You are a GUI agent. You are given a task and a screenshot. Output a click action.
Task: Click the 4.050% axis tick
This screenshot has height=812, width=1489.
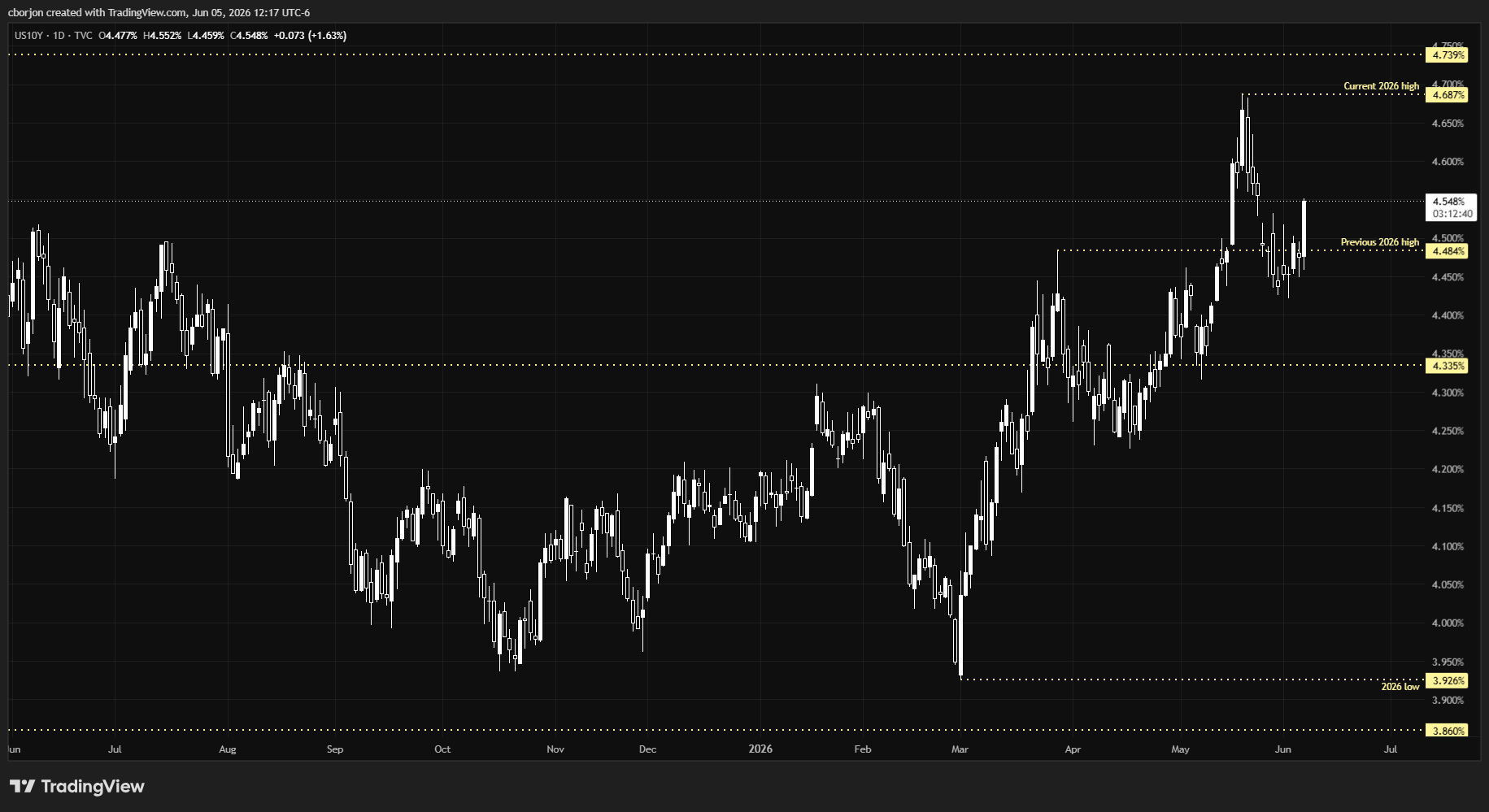pyautogui.click(x=1448, y=584)
